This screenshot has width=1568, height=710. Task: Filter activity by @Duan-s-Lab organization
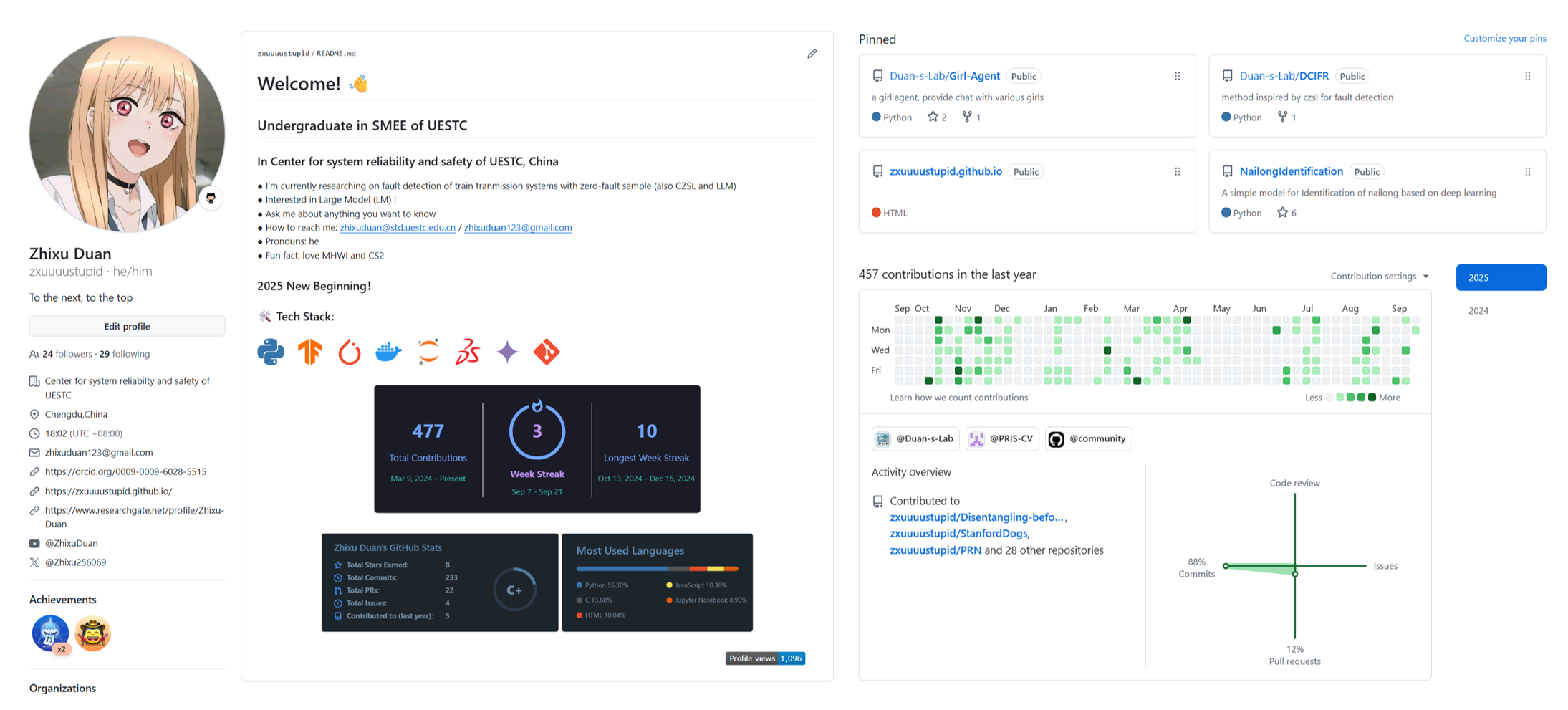[915, 438]
